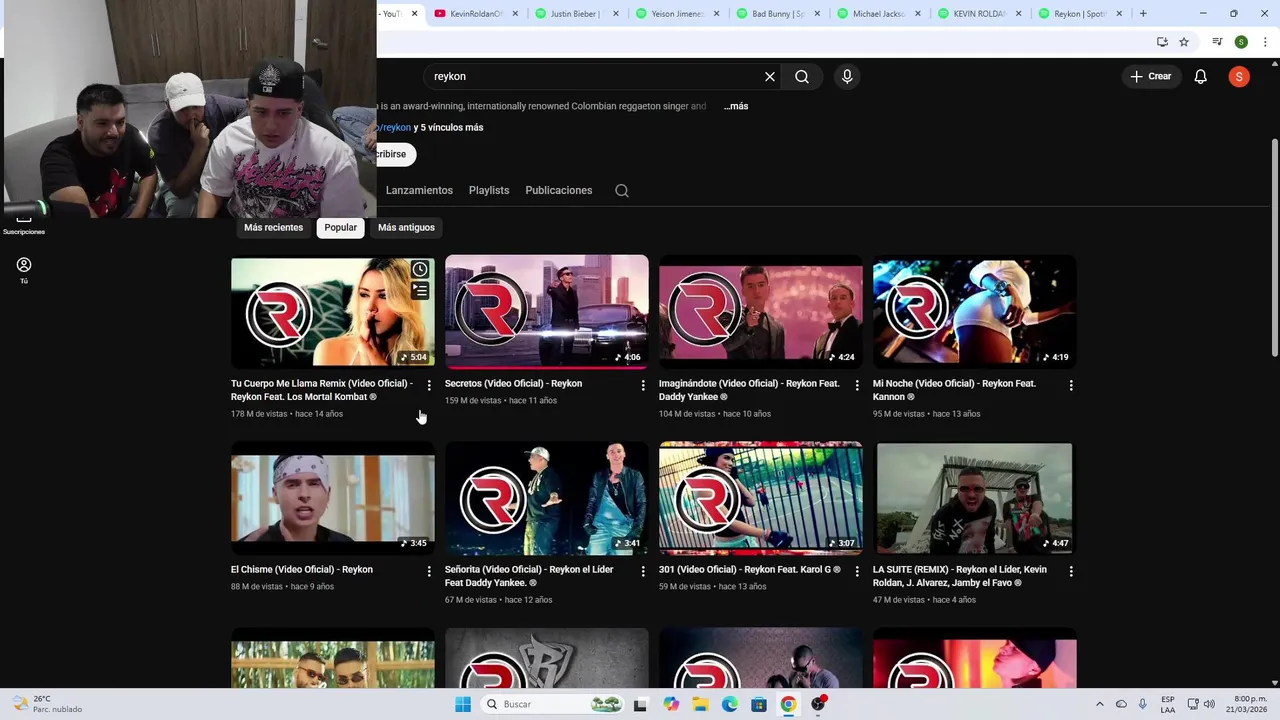1280x720 pixels.
Task: Play the 301 video thumbnail
Action: point(761,498)
